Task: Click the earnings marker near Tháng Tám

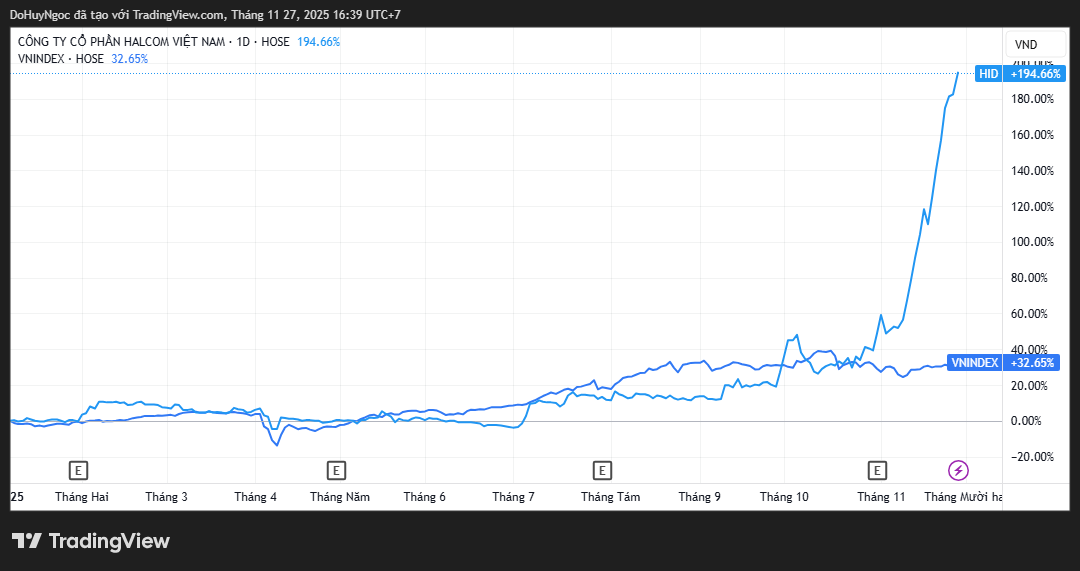Action: (602, 471)
